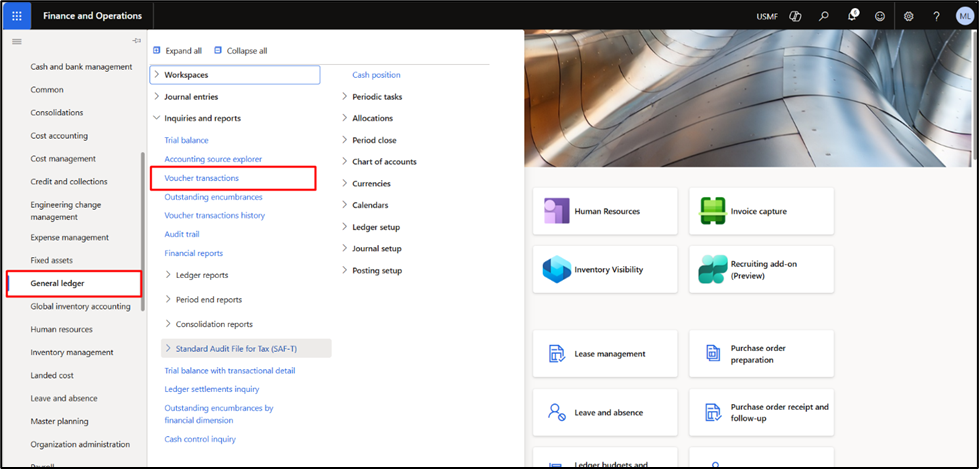Viewport: 979px width, 469px height.
Task: Collapse navigation pane hamburger icon
Action: pos(17,41)
